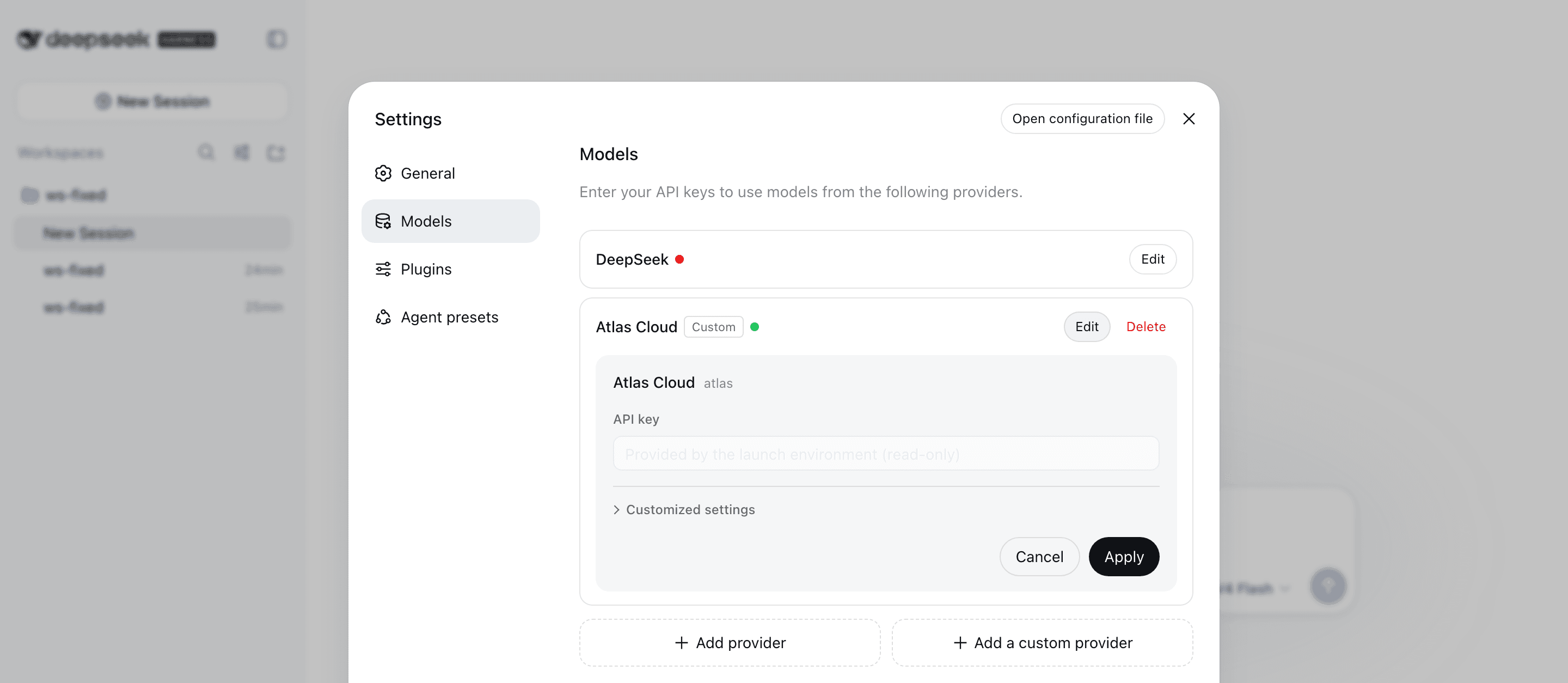
Task: Click the new folder icon in Workspaces header
Action: [x=275, y=152]
